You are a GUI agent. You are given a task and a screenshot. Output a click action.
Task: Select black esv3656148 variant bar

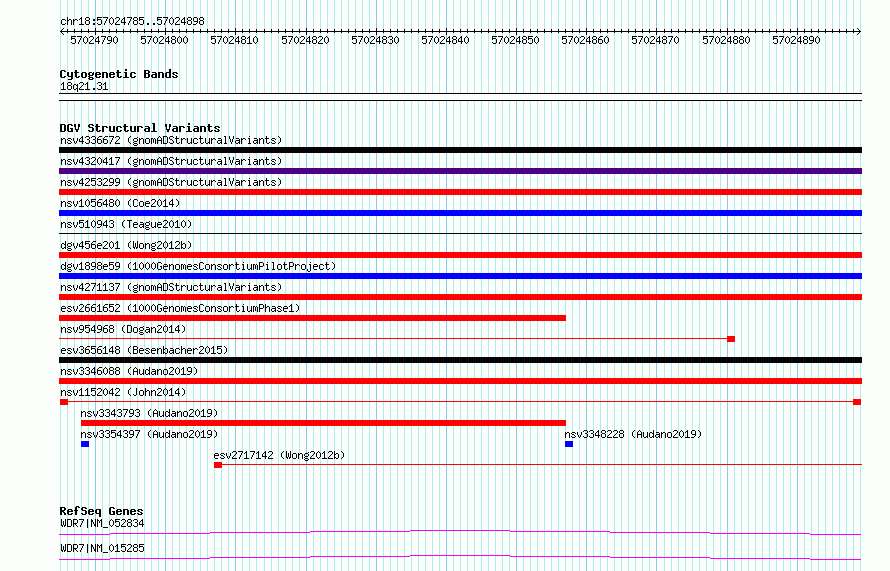460,360
